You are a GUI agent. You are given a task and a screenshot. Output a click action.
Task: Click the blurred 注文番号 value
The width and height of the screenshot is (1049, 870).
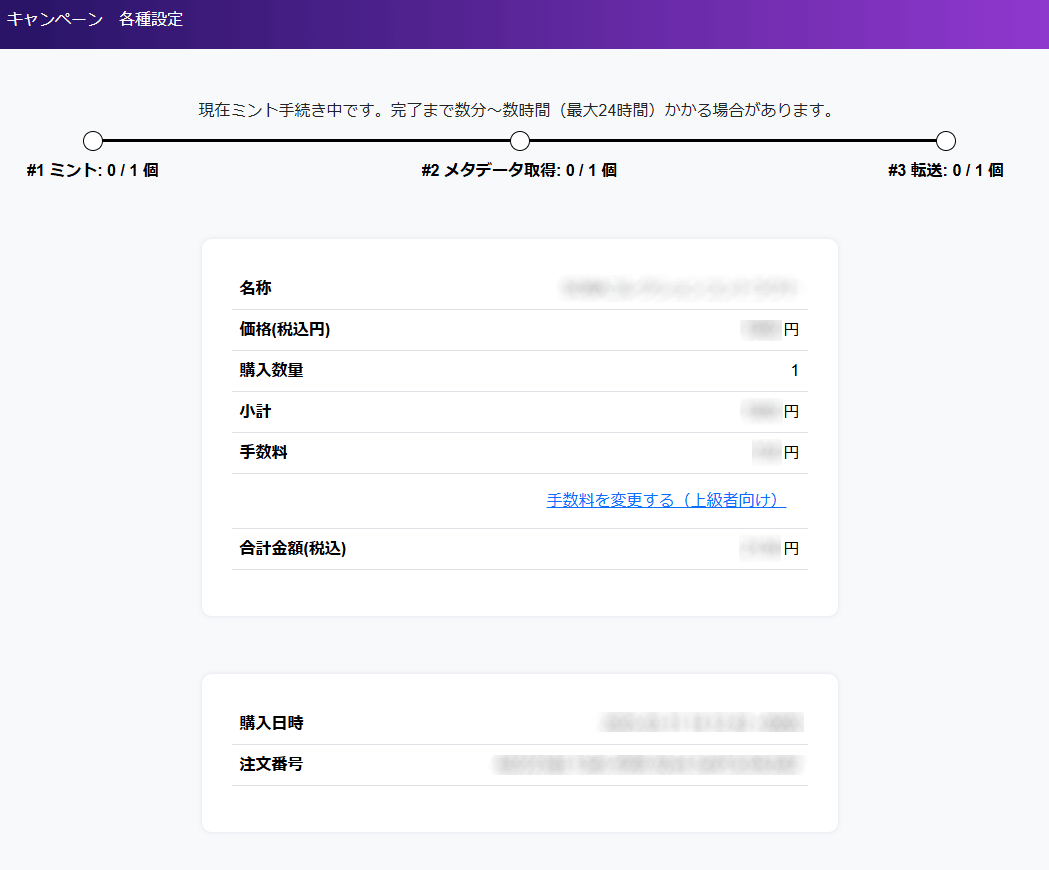(648, 765)
